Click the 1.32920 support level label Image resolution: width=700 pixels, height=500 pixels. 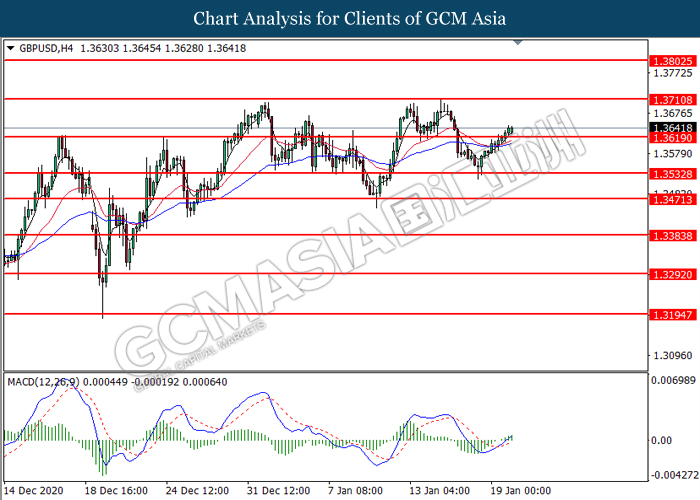673,275
